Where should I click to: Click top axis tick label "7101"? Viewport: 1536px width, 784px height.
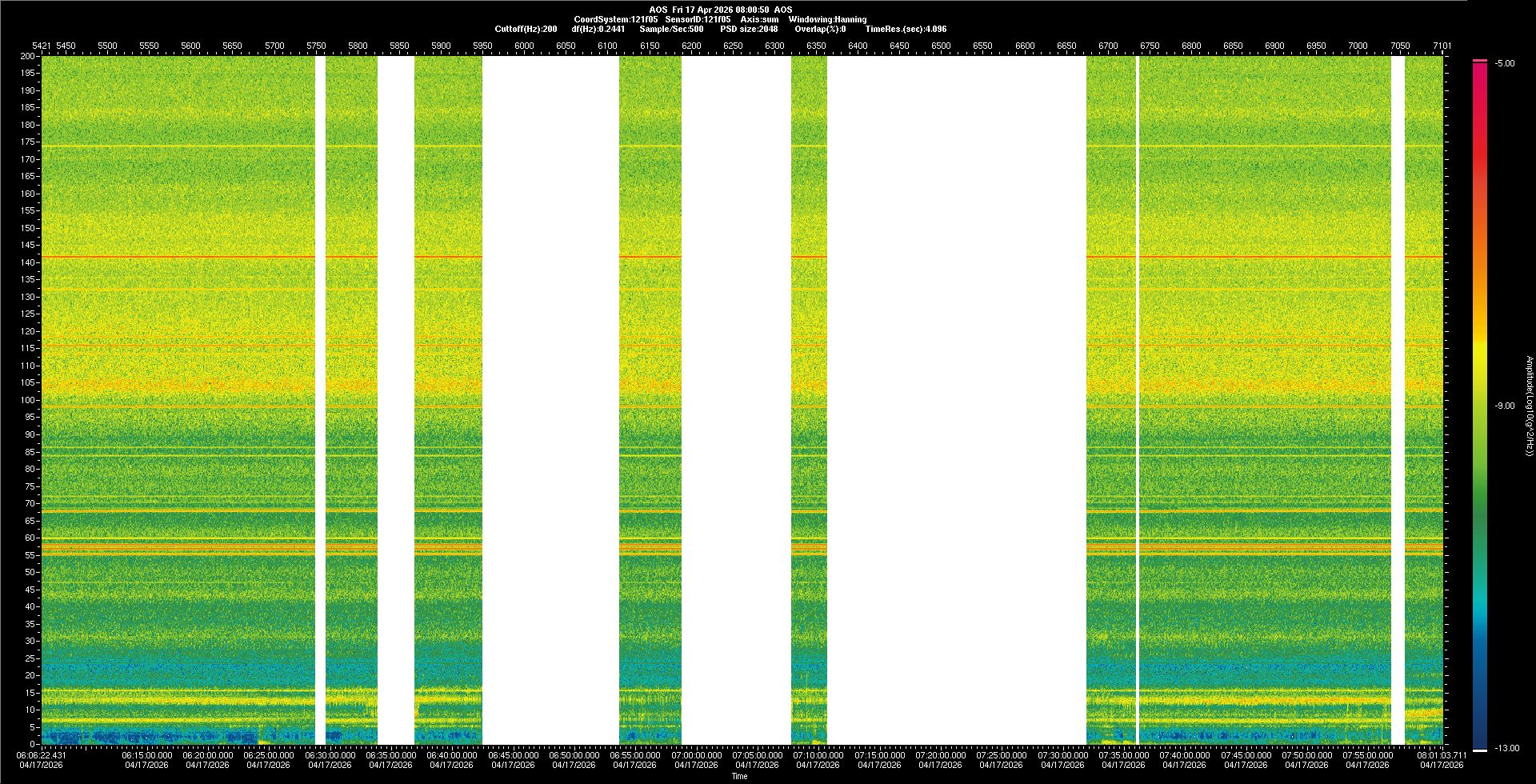pos(1442,46)
